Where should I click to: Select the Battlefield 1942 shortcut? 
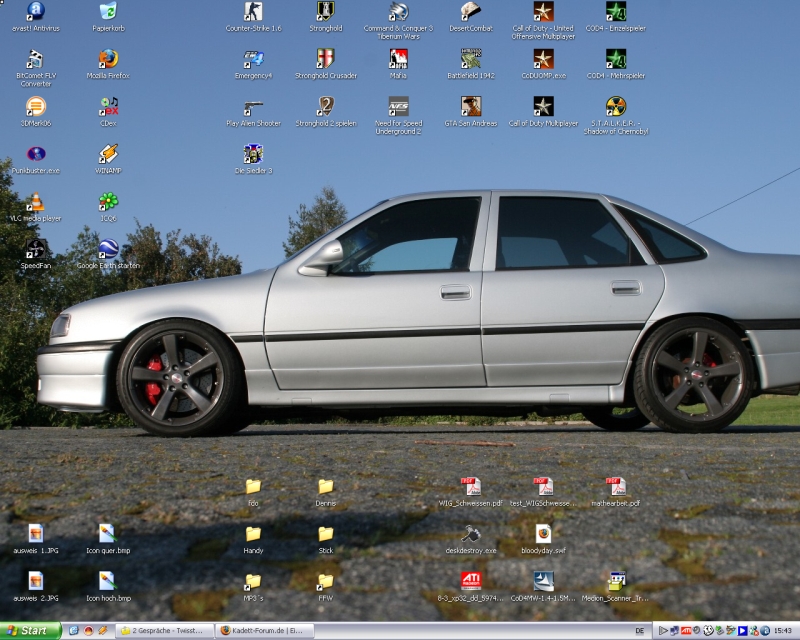470,59
